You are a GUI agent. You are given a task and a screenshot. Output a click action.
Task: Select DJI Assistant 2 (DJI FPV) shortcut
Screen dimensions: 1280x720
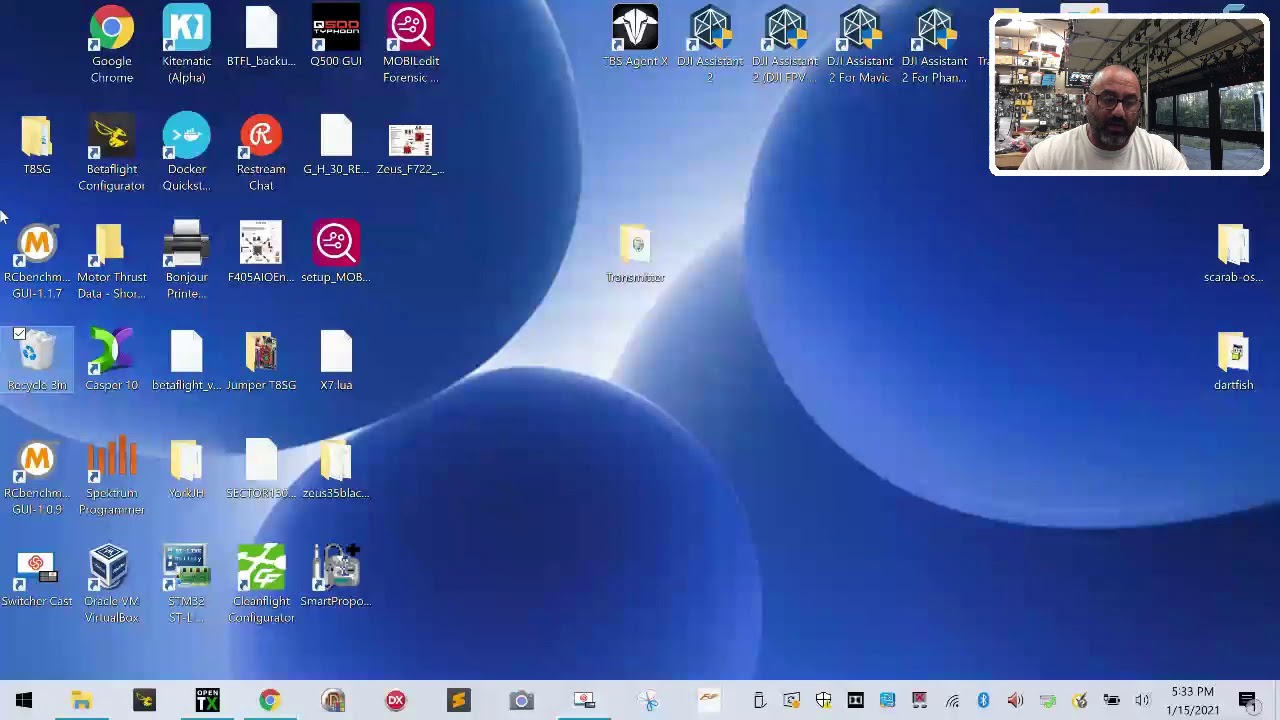pos(785,45)
